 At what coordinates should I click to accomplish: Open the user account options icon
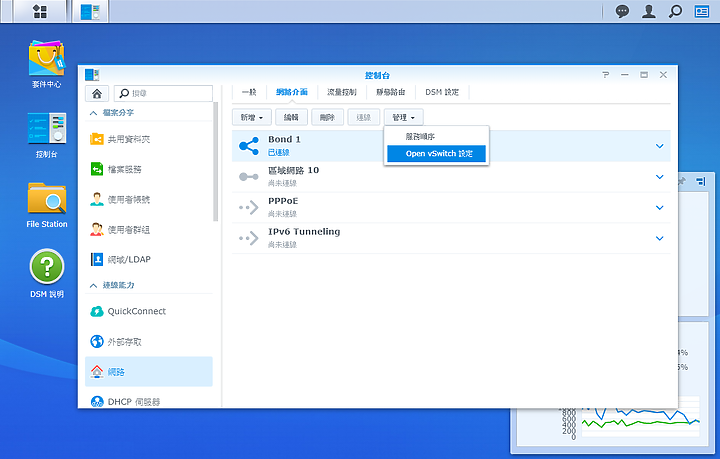(648, 11)
